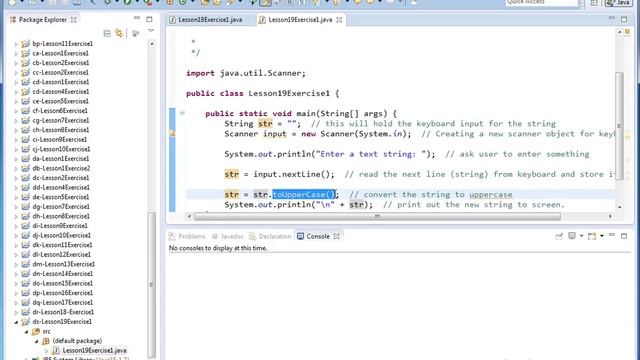Close the Lesson19Exercise1.java editor tab
The height and width of the screenshot is (360, 640).
pyautogui.click(x=339, y=20)
